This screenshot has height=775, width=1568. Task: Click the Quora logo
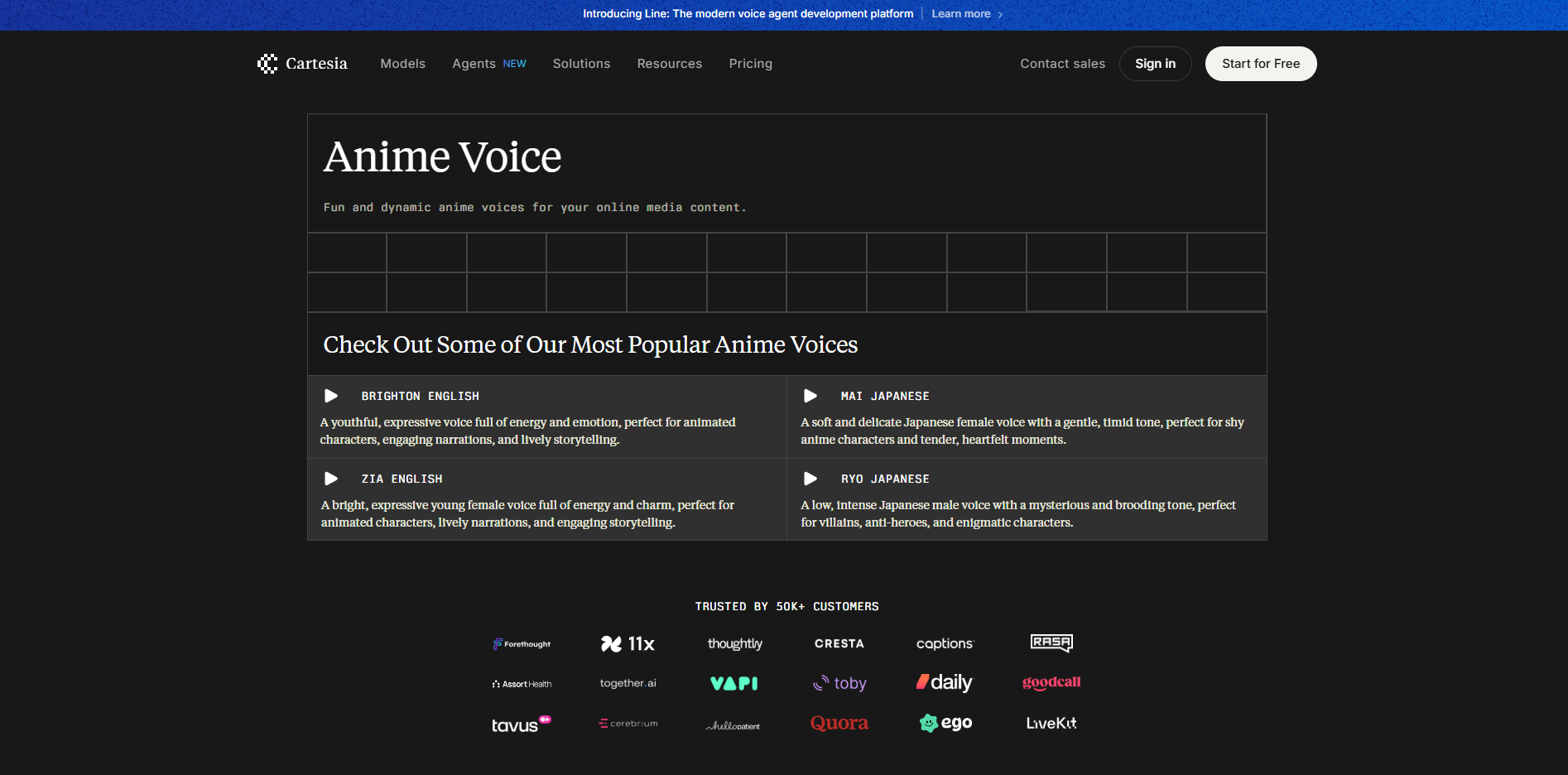click(839, 722)
